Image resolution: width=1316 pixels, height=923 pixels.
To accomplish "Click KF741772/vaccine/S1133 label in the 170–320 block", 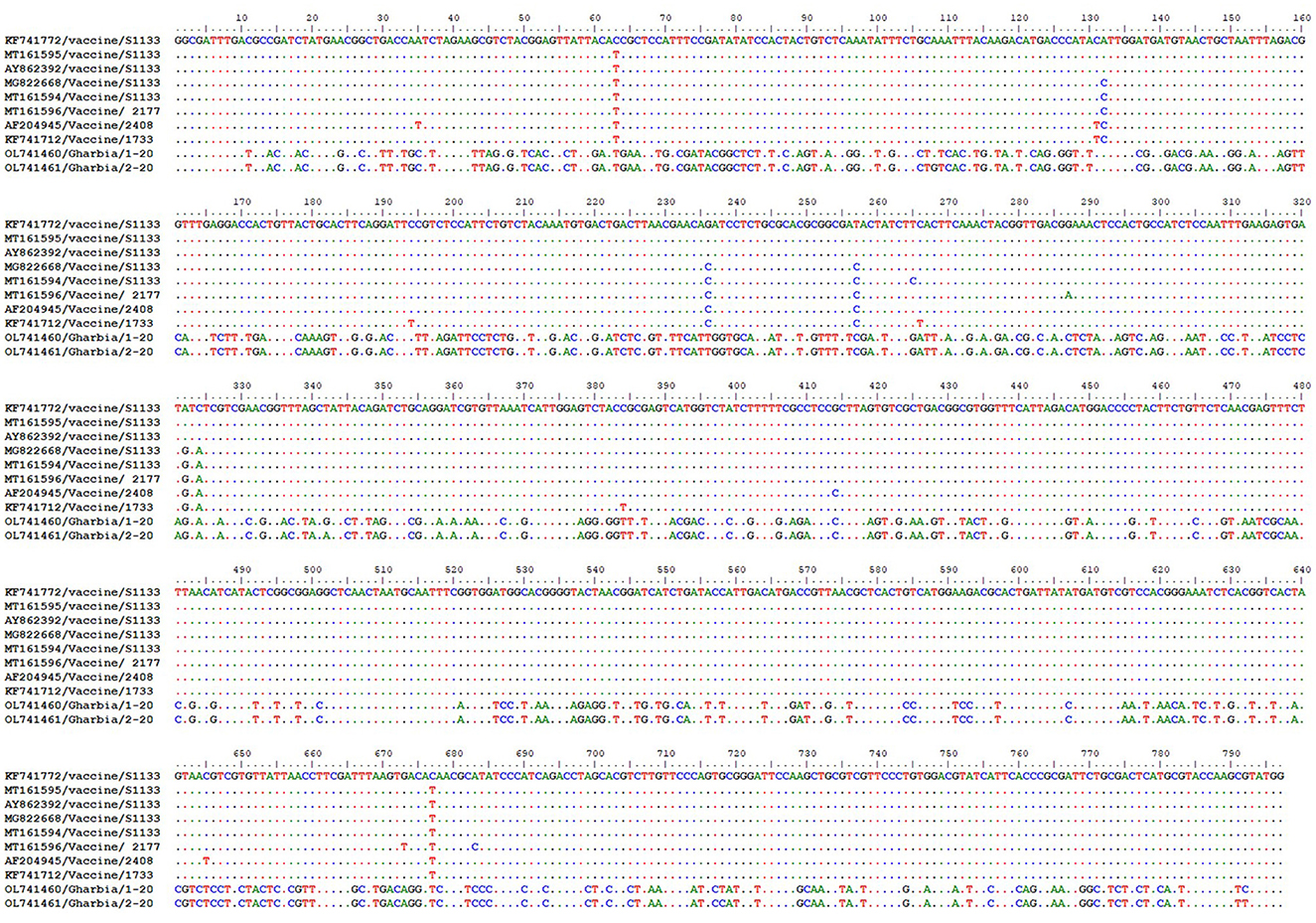I will tap(82, 225).
